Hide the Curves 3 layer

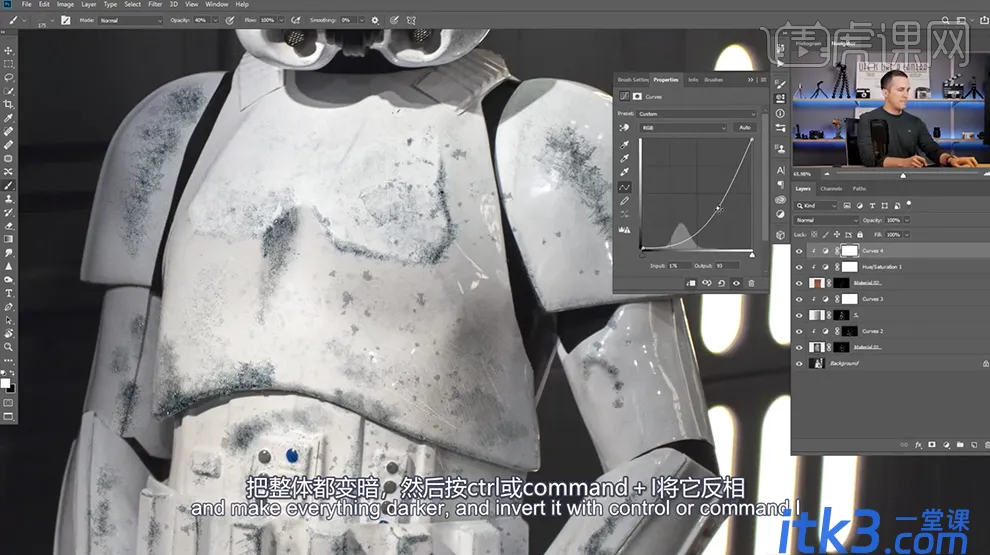pos(799,299)
